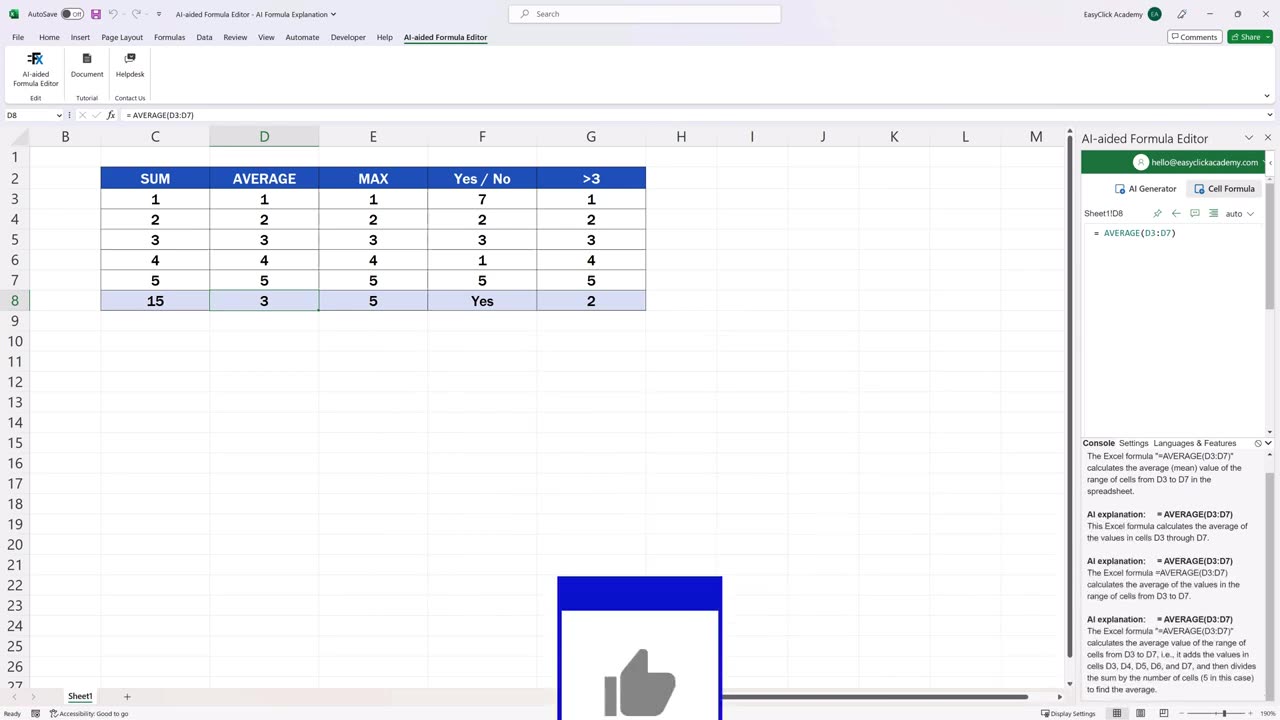The width and height of the screenshot is (1280, 720).
Task: Add a new sheet with plus
Action: [x=127, y=696]
